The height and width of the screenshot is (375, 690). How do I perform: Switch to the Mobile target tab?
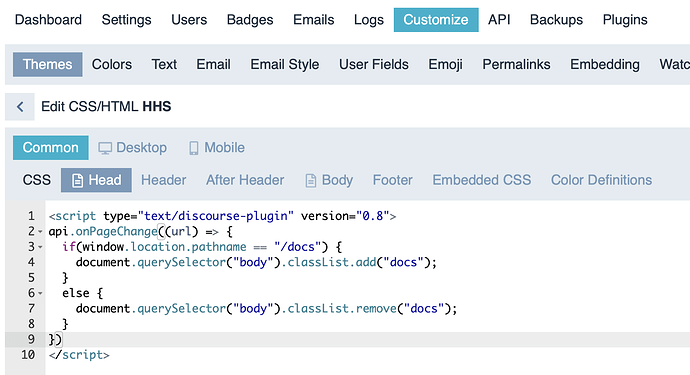[x=217, y=148]
